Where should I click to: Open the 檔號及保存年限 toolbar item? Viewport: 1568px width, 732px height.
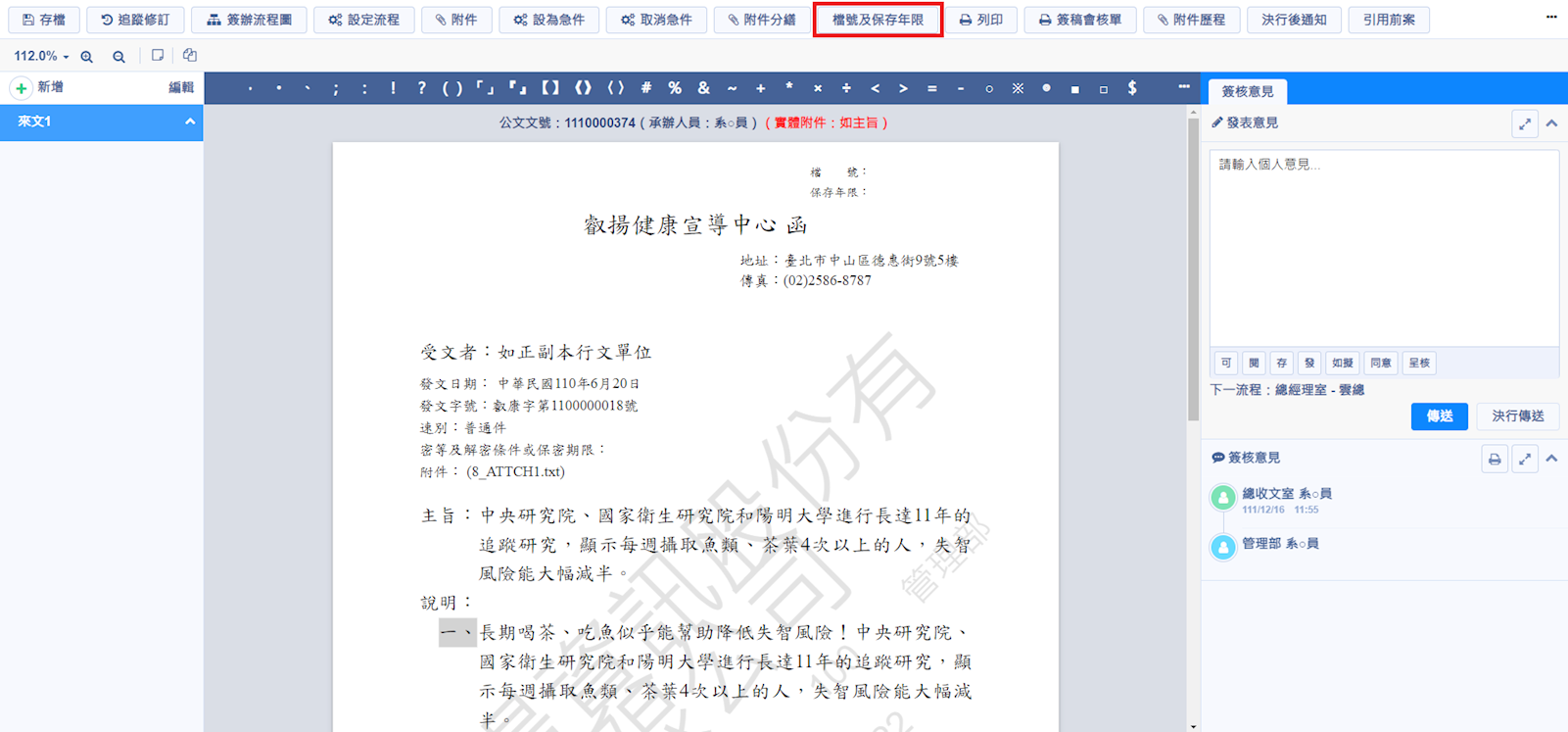click(x=878, y=20)
